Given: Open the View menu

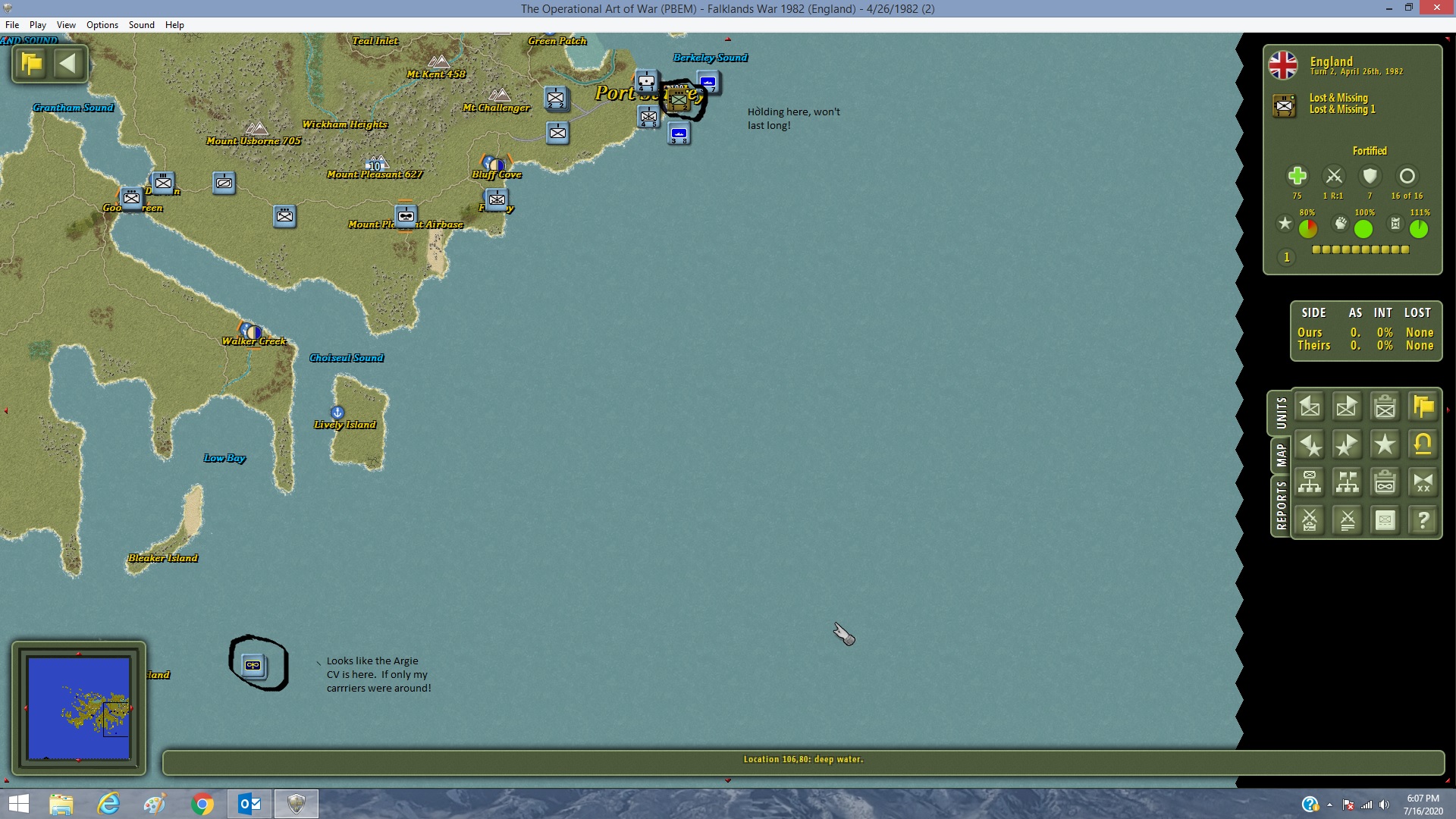Looking at the screenshot, I should tap(66, 25).
